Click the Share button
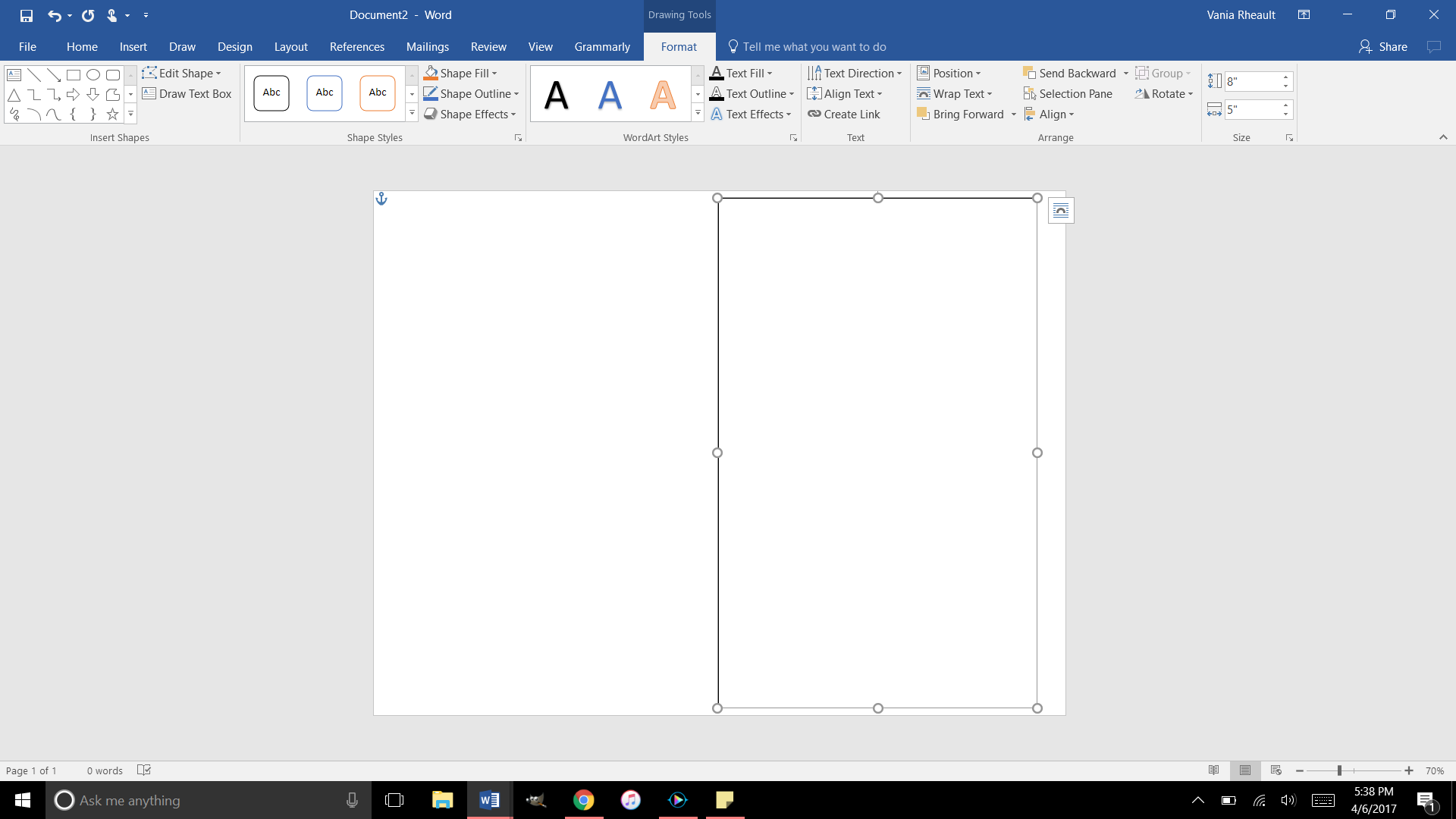 (x=1383, y=47)
